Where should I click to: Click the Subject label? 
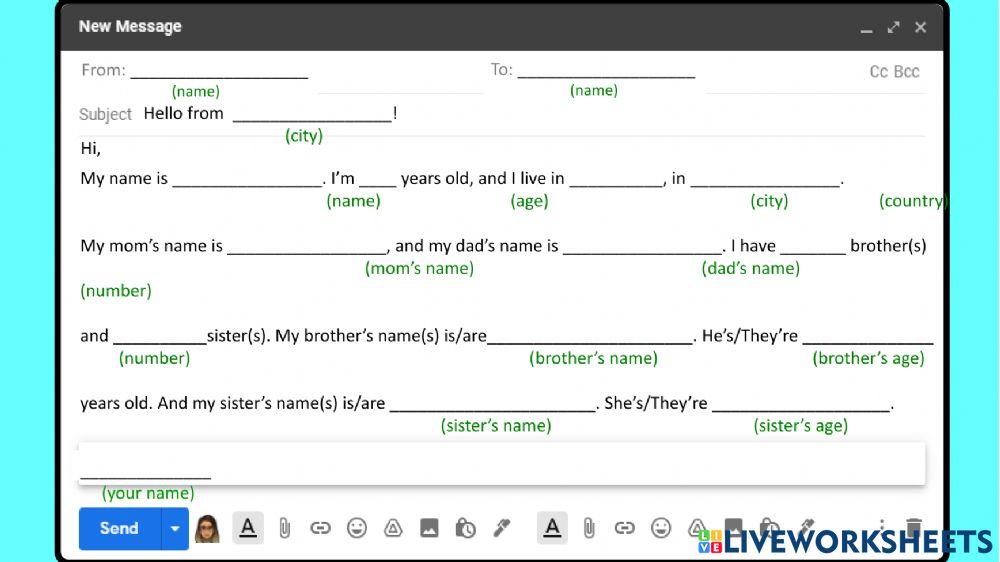coord(105,114)
